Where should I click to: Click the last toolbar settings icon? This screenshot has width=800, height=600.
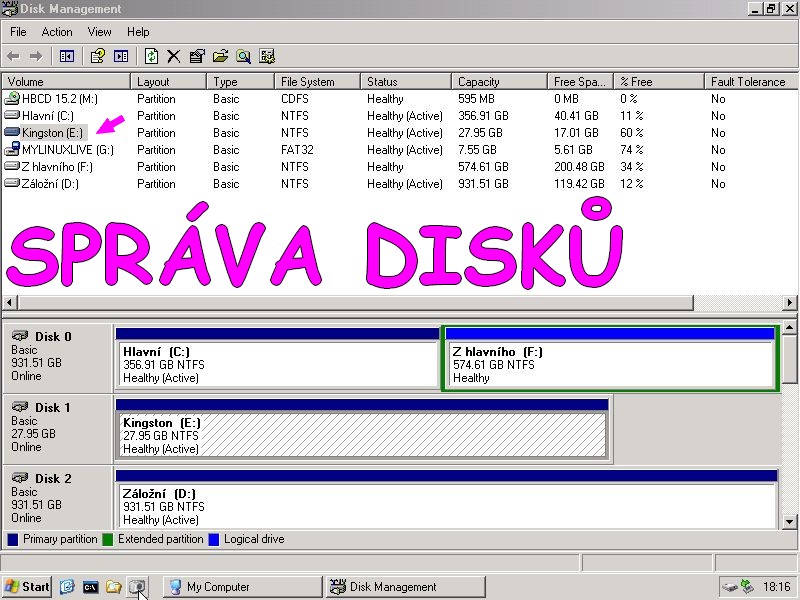[x=267, y=56]
